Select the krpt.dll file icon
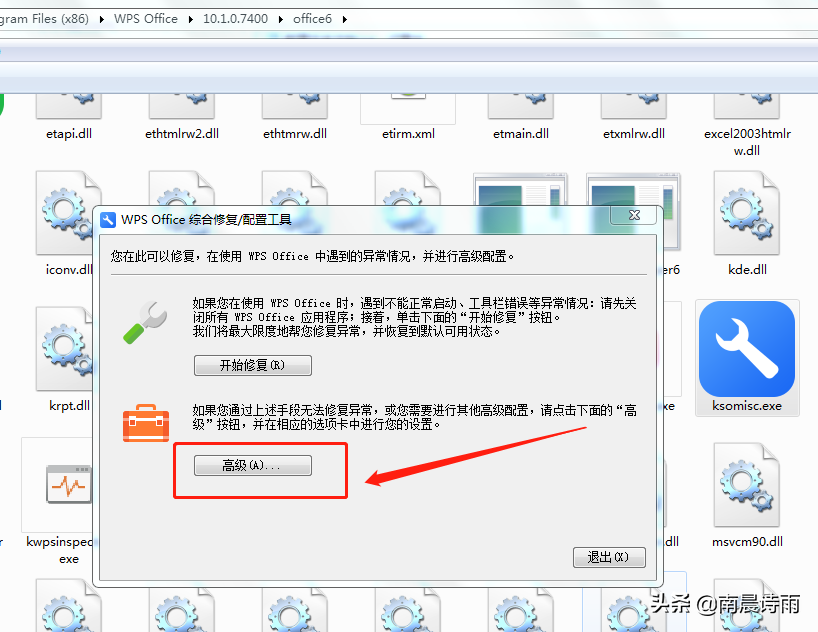The height and width of the screenshot is (632, 818). pos(65,349)
